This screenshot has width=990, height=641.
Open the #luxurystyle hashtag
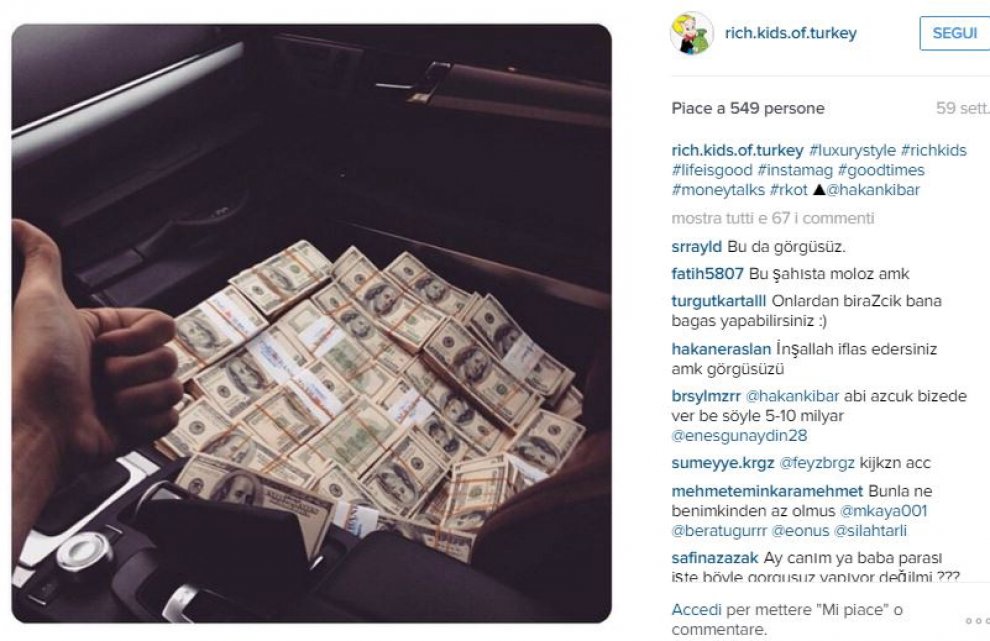852,150
